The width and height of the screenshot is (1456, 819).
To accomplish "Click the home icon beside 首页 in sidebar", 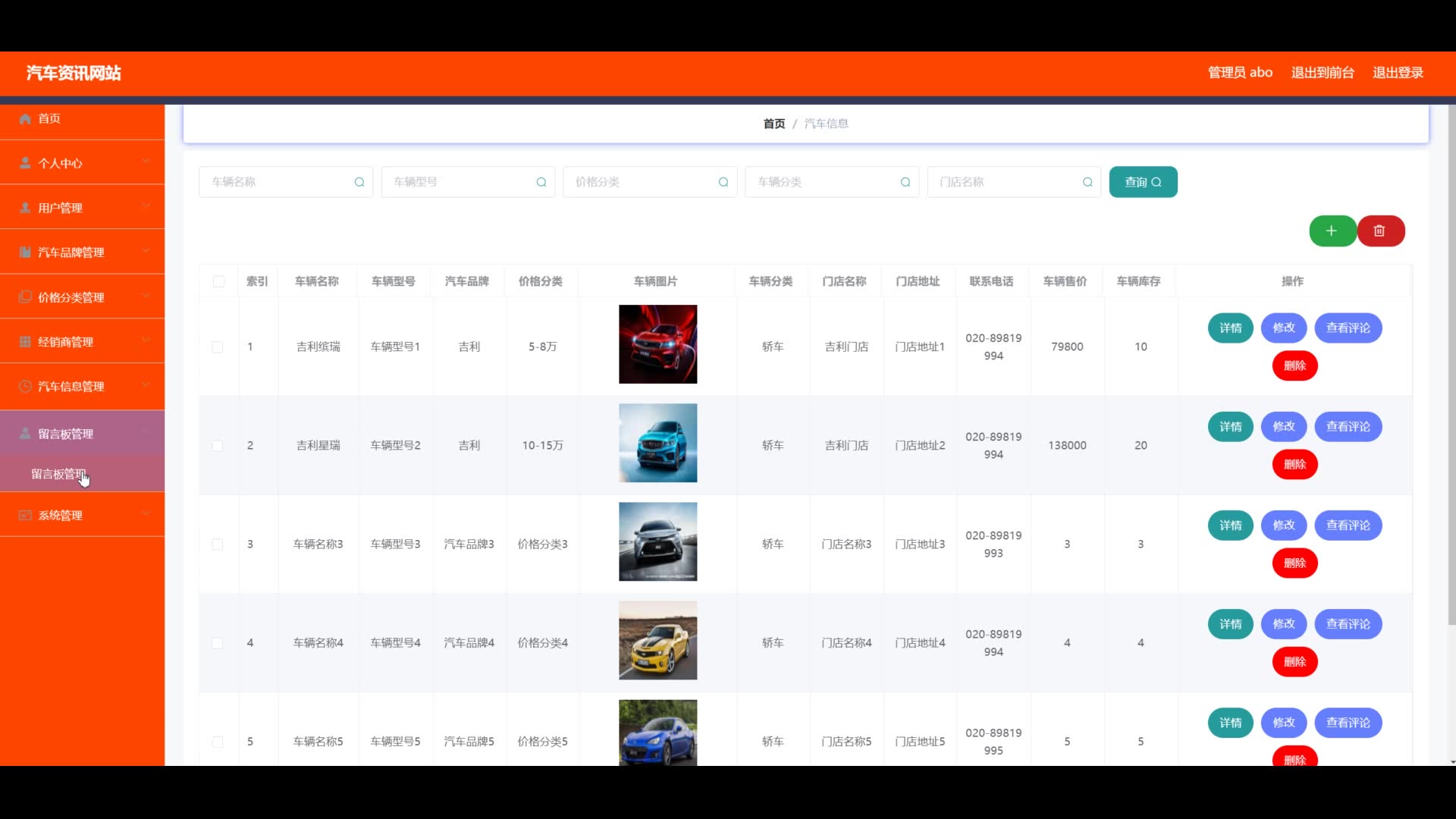I will point(25,118).
